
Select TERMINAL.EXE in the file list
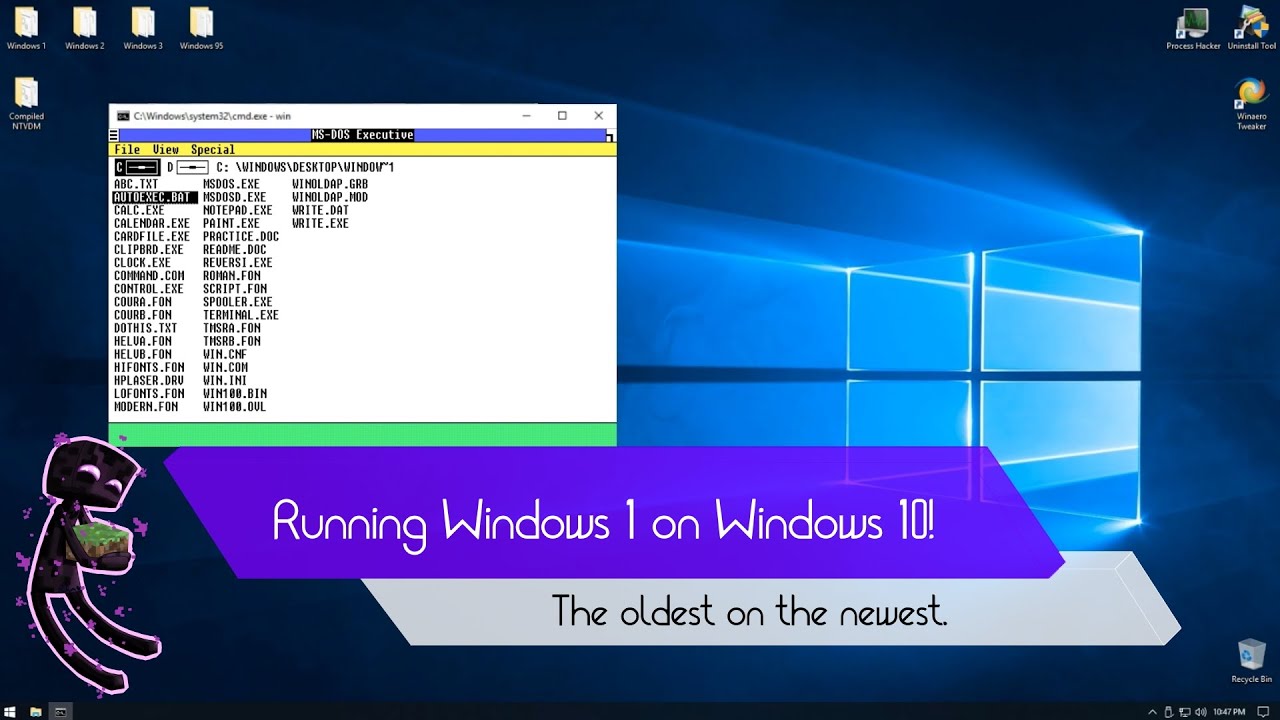click(241, 314)
